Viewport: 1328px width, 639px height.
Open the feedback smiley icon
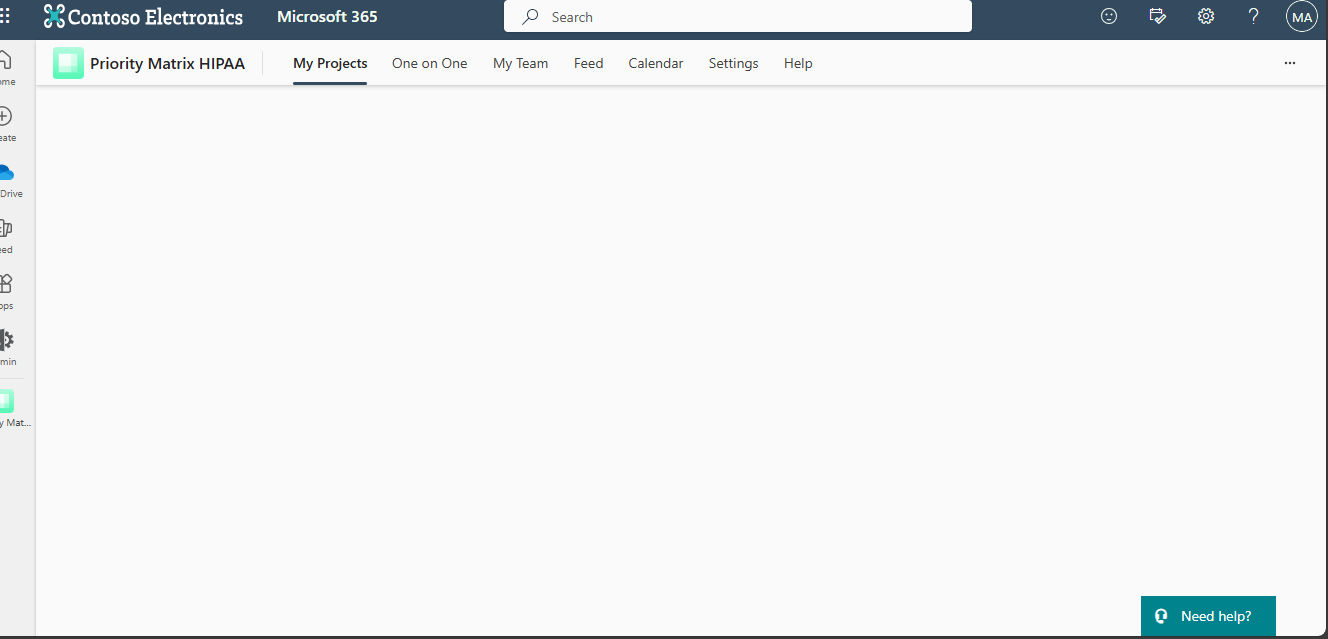1109,16
